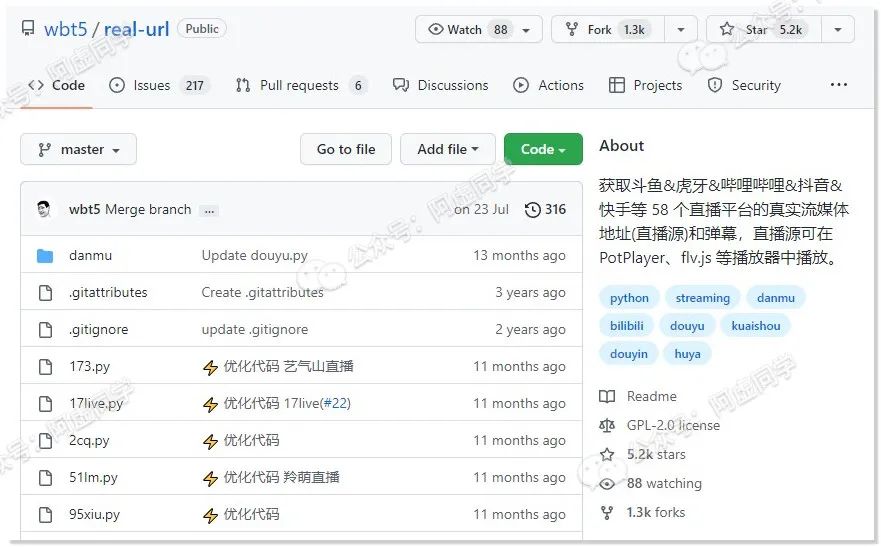
Task: Select the python topic tag
Action: point(629,298)
